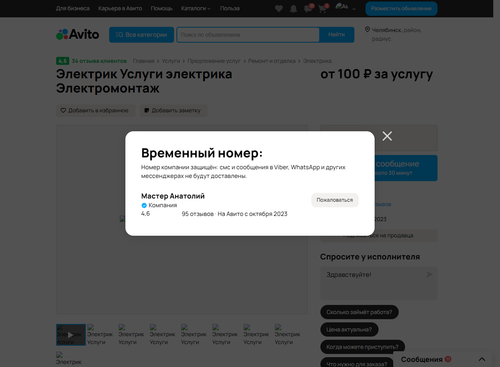The image size is (500, 367).
Task: Expand the Каталоги dropdown
Action: point(196,8)
